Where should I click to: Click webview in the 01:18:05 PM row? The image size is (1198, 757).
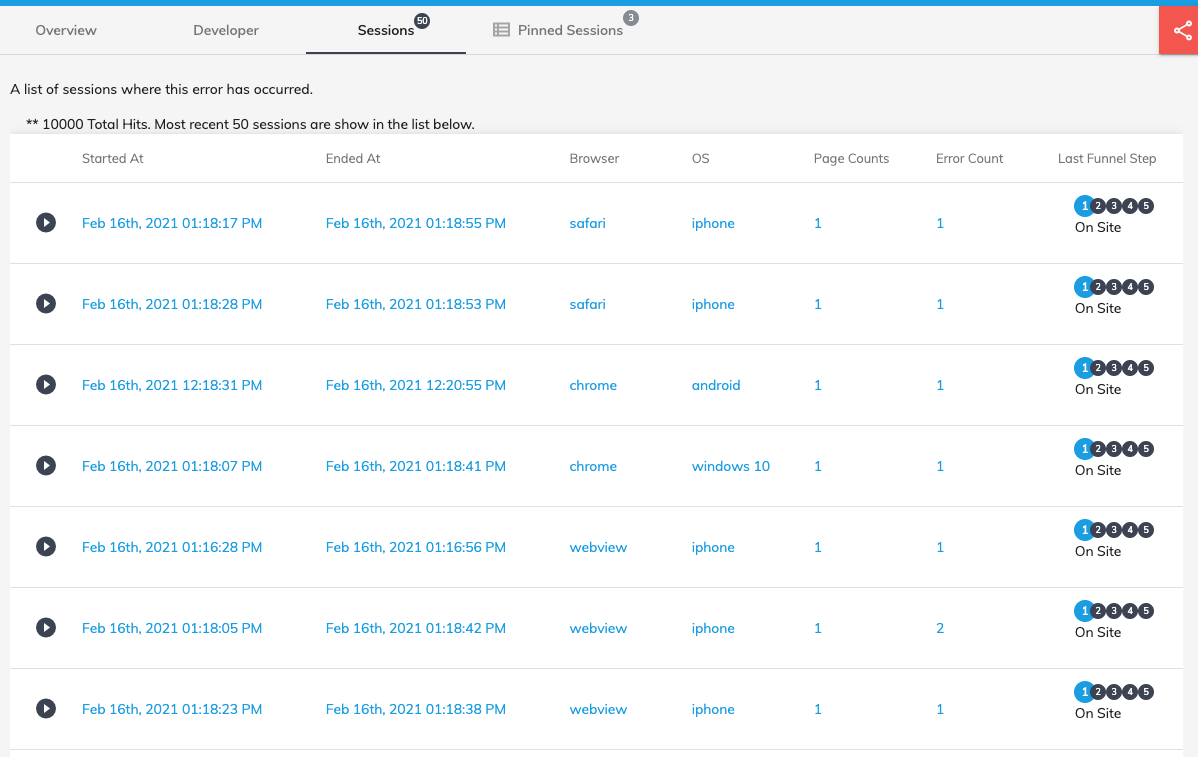click(598, 628)
